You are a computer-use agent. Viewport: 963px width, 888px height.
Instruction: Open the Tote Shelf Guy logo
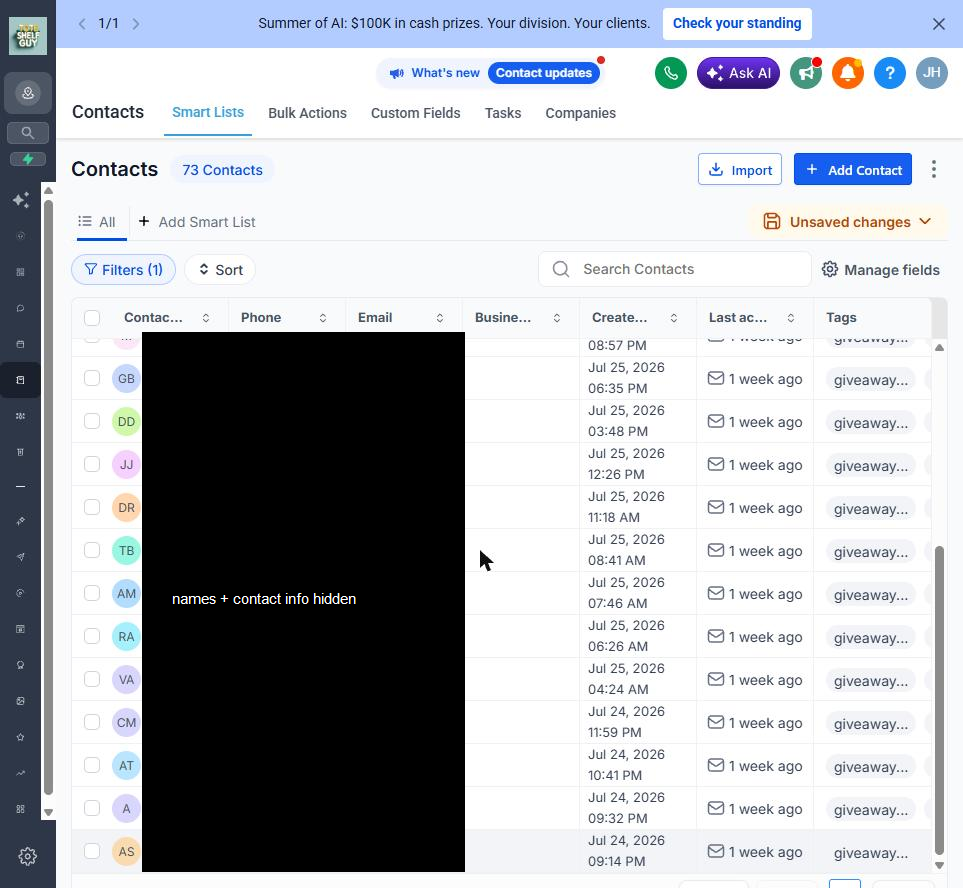point(28,36)
